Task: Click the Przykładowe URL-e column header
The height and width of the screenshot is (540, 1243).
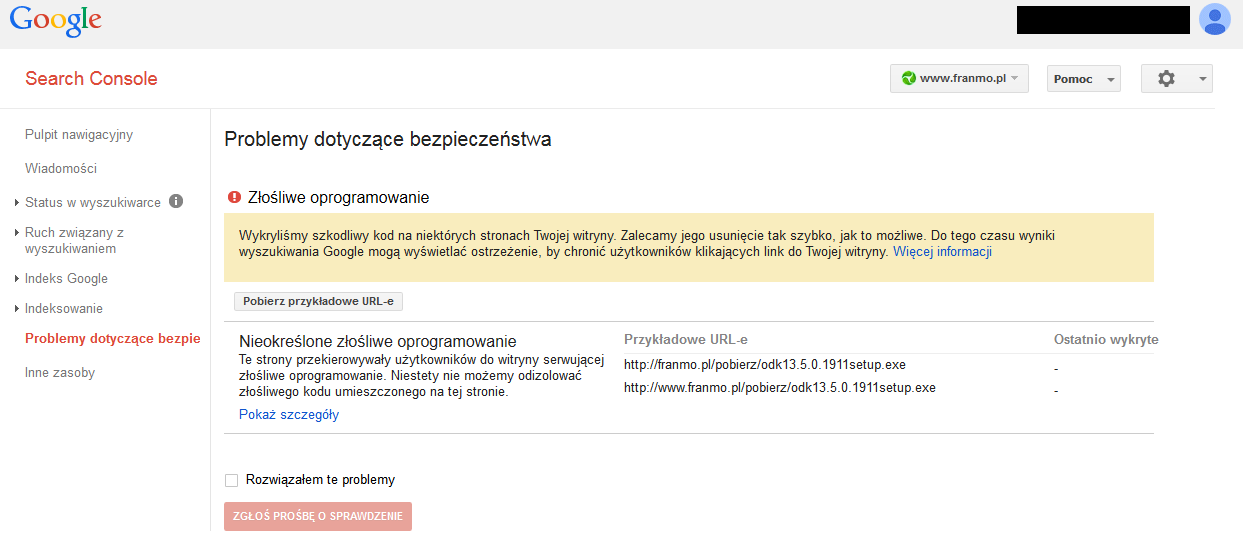Action: tap(686, 340)
